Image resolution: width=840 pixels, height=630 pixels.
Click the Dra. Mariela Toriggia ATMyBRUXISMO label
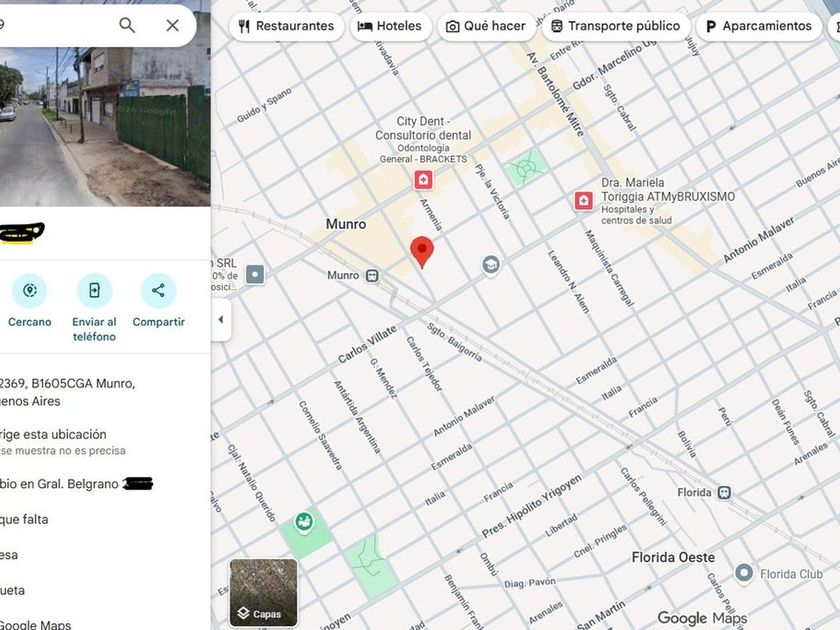tap(668, 190)
